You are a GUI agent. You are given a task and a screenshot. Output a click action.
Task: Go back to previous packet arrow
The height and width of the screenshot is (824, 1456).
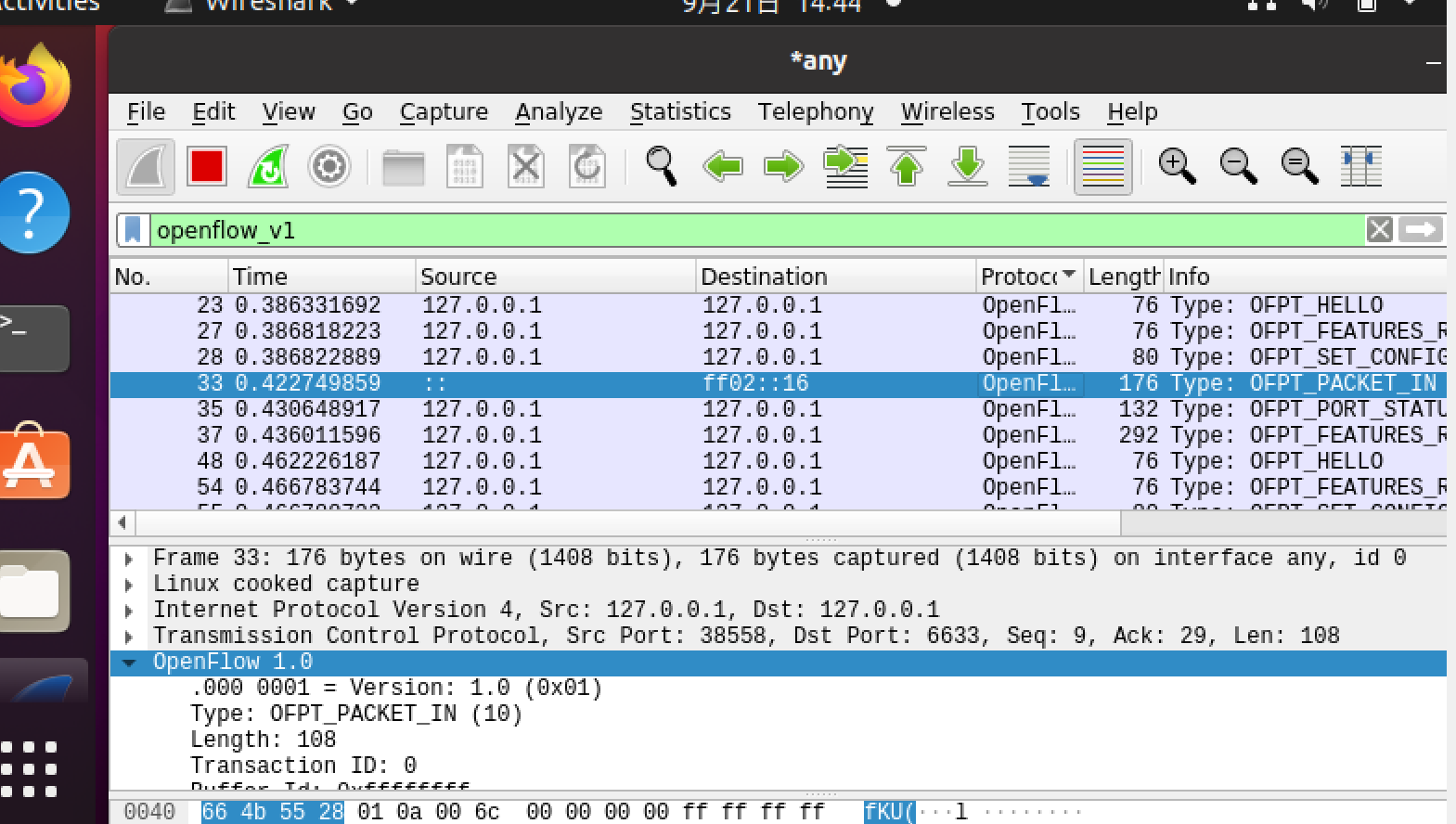pyautogui.click(x=722, y=167)
